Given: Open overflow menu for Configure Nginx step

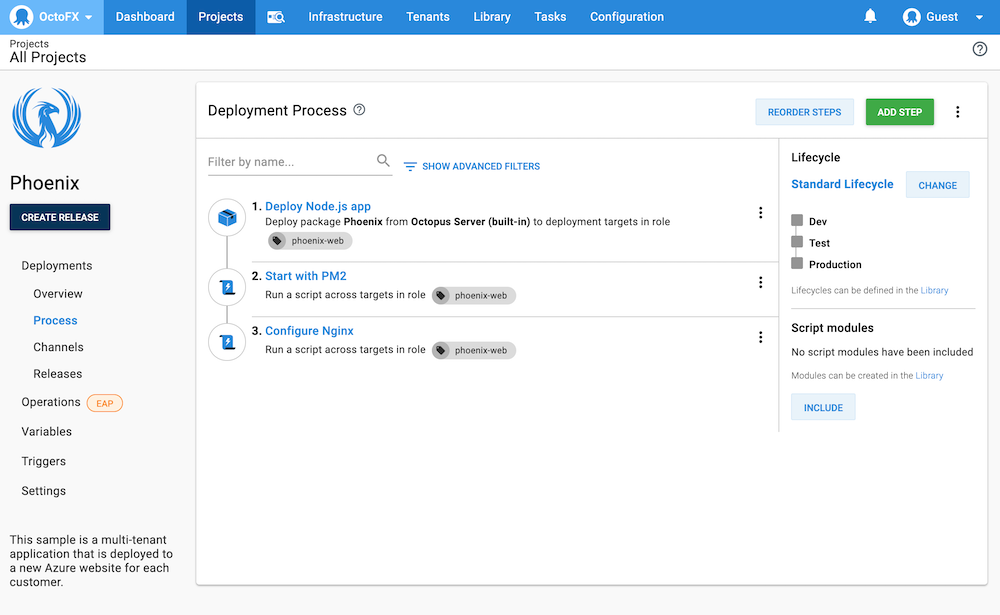Looking at the screenshot, I should pos(760,338).
